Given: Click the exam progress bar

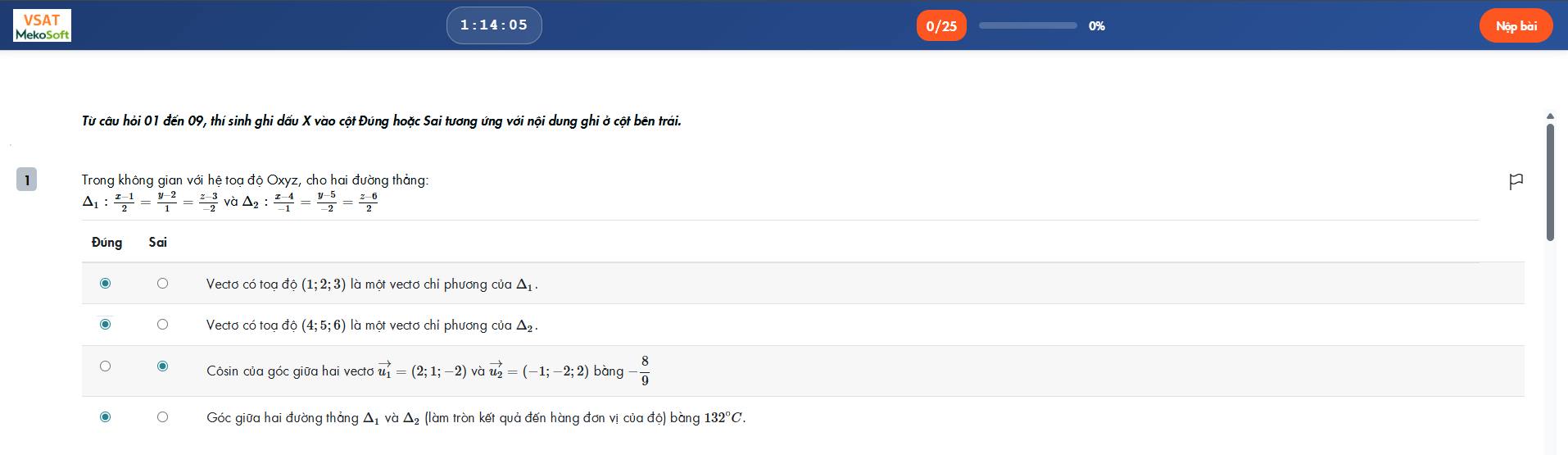Looking at the screenshot, I should pos(1027,26).
